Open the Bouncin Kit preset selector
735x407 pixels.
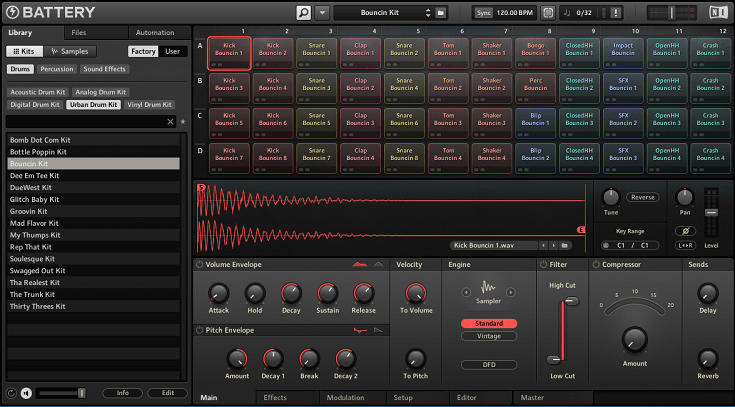tap(379, 13)
